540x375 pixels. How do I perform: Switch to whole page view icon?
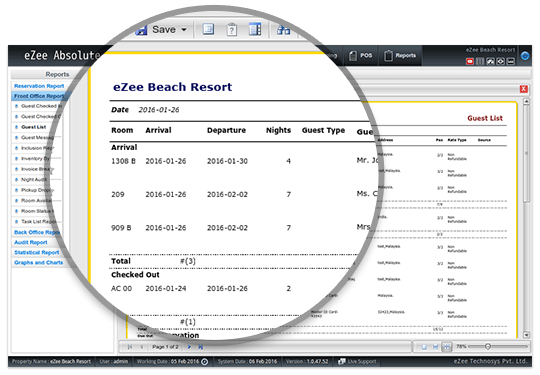[447, 347]
